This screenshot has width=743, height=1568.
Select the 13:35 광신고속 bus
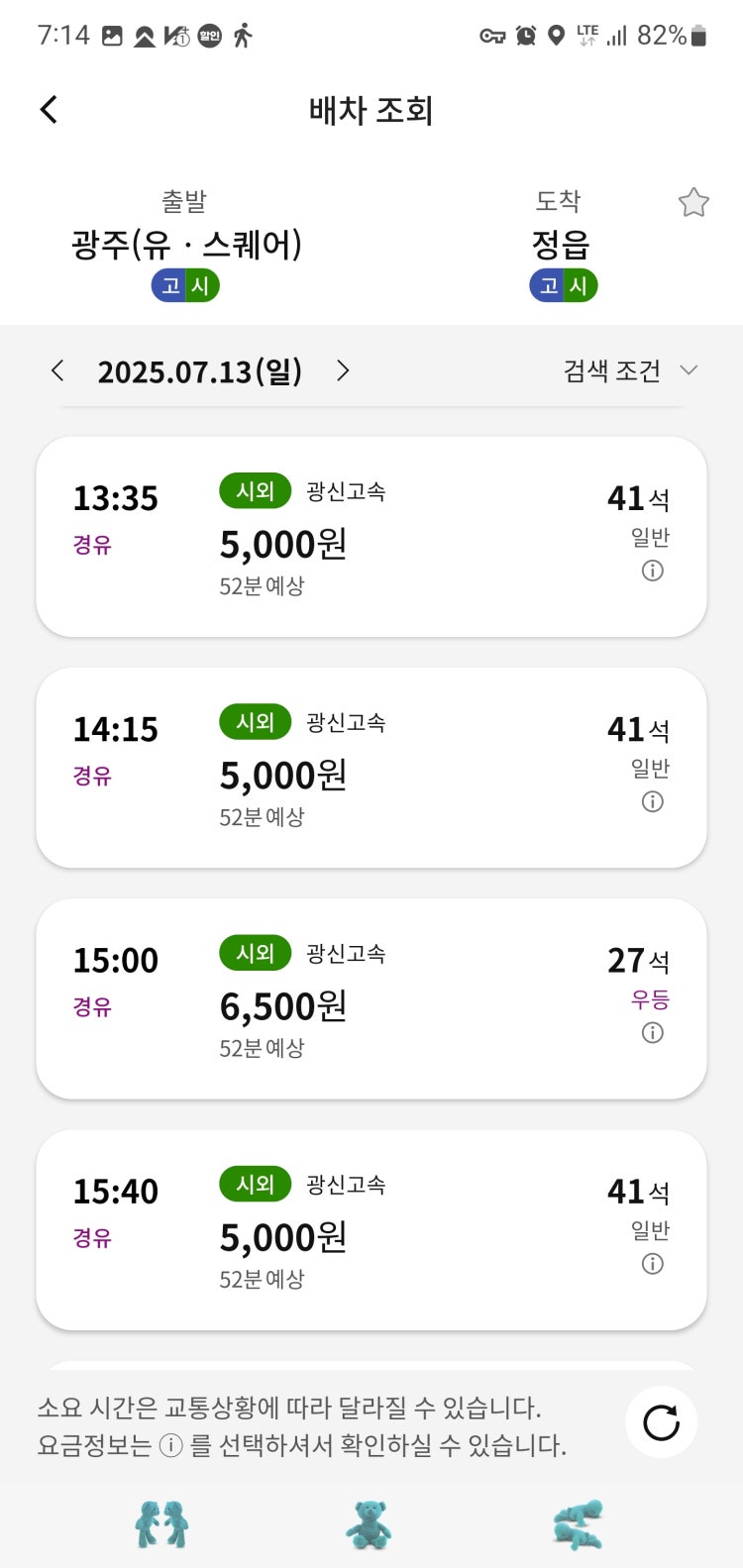pyautogui.click(x=371, y=536)
